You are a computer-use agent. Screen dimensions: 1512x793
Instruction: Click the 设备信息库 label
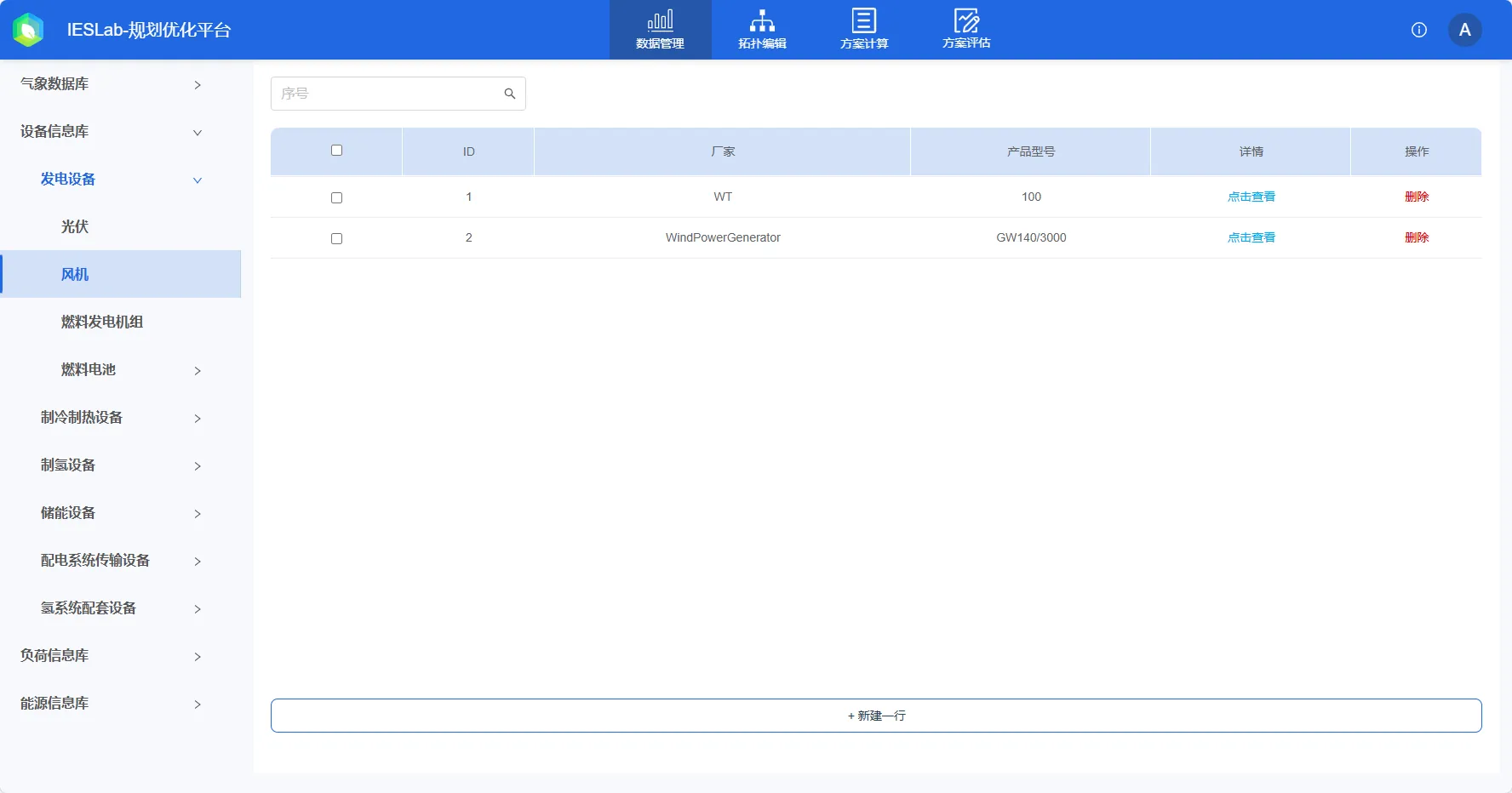click(54, 131)
